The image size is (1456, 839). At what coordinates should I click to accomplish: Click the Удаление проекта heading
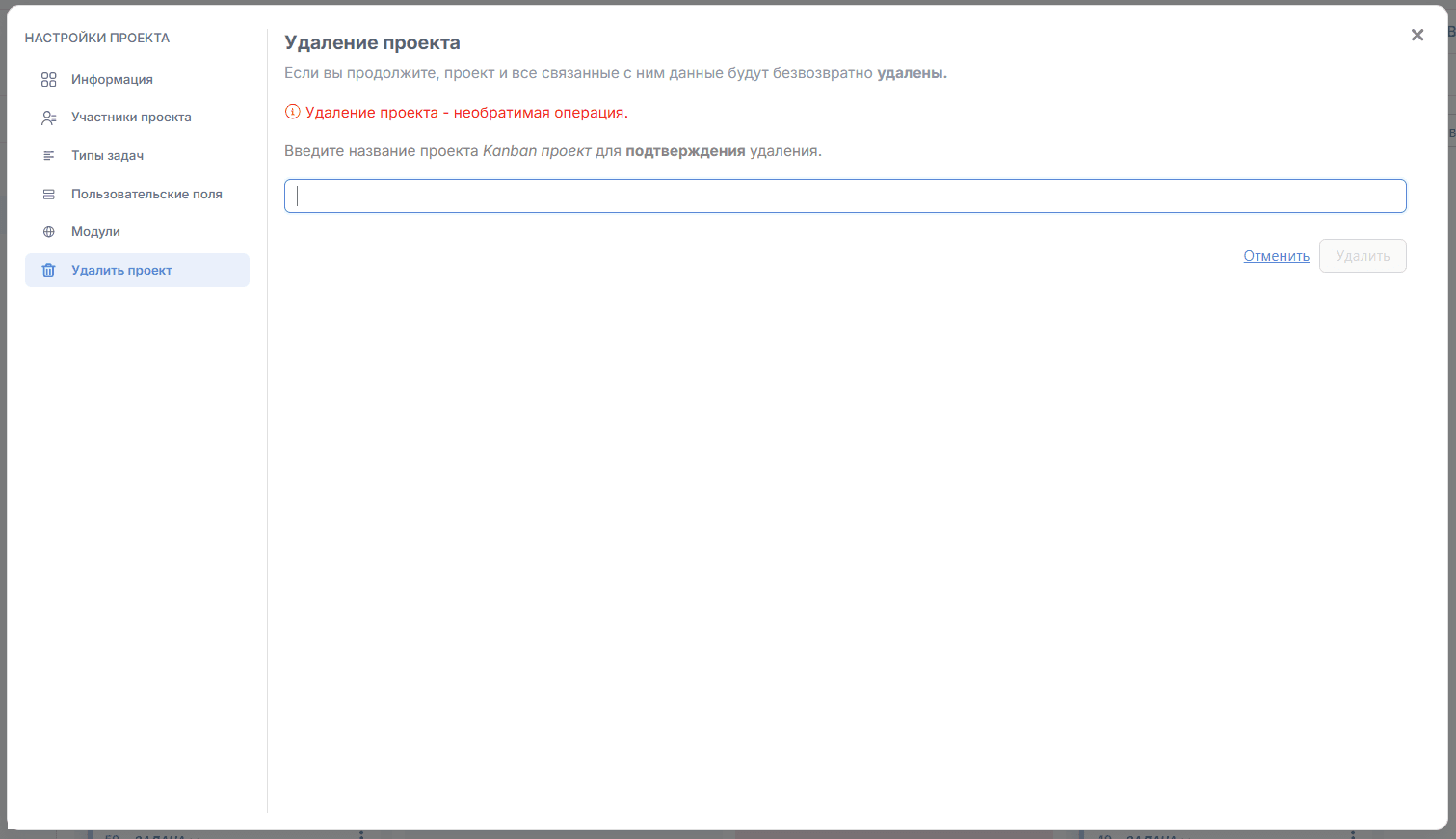click(372, 43)
